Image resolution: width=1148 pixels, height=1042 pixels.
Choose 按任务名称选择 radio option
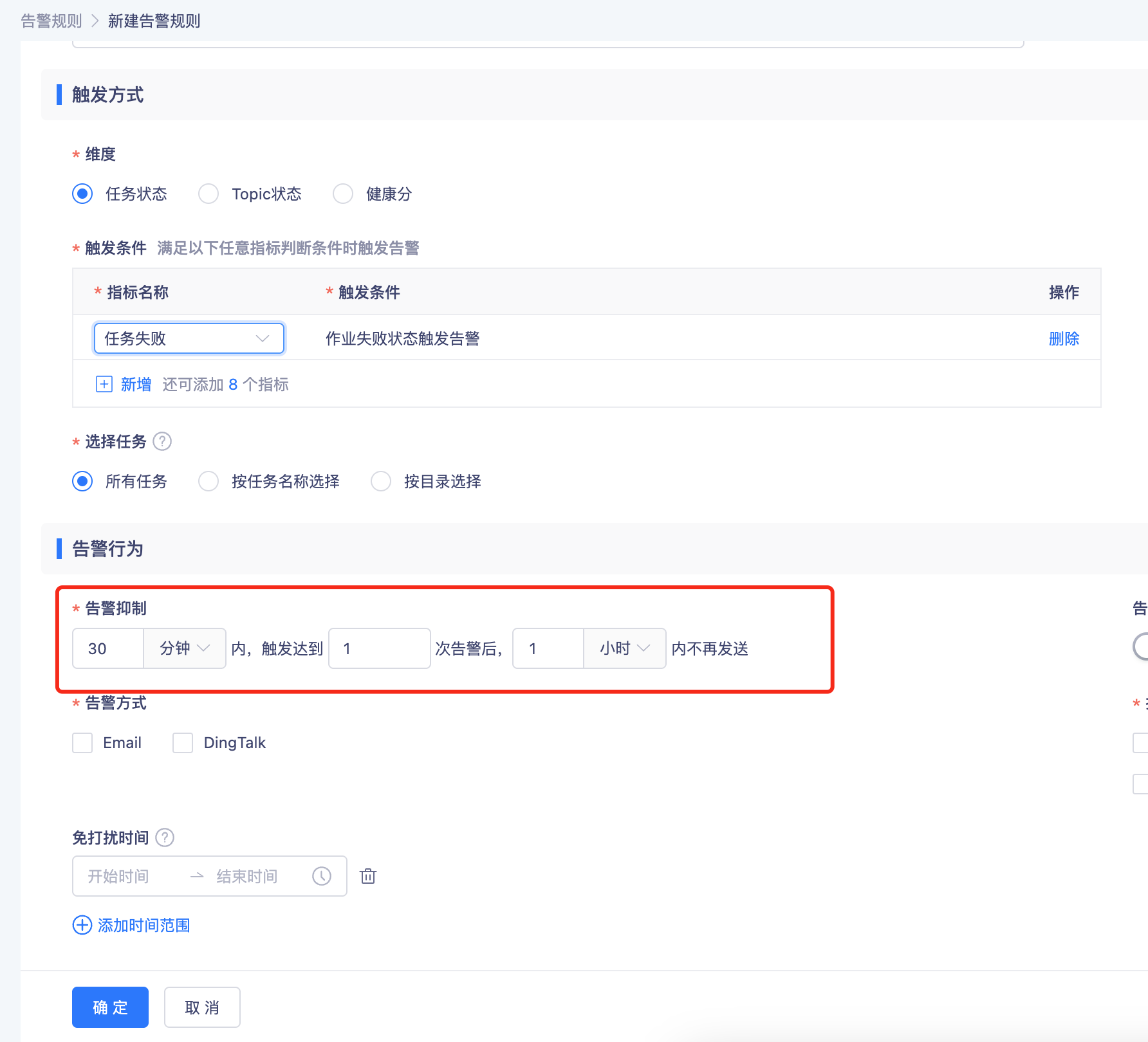click(208, 481)
